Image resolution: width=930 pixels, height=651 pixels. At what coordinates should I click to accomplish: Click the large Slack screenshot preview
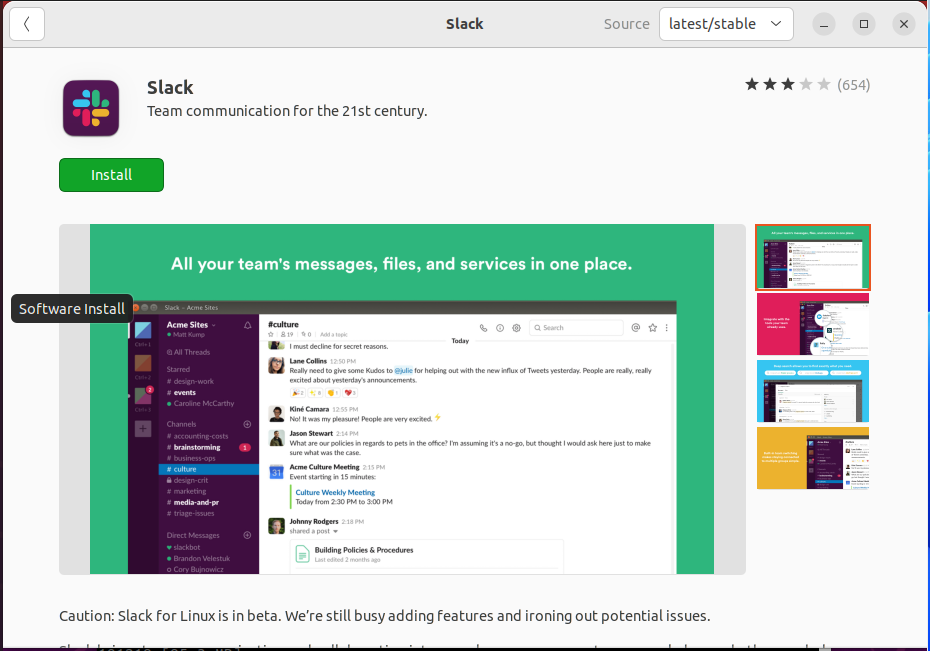tap(402, 399)
